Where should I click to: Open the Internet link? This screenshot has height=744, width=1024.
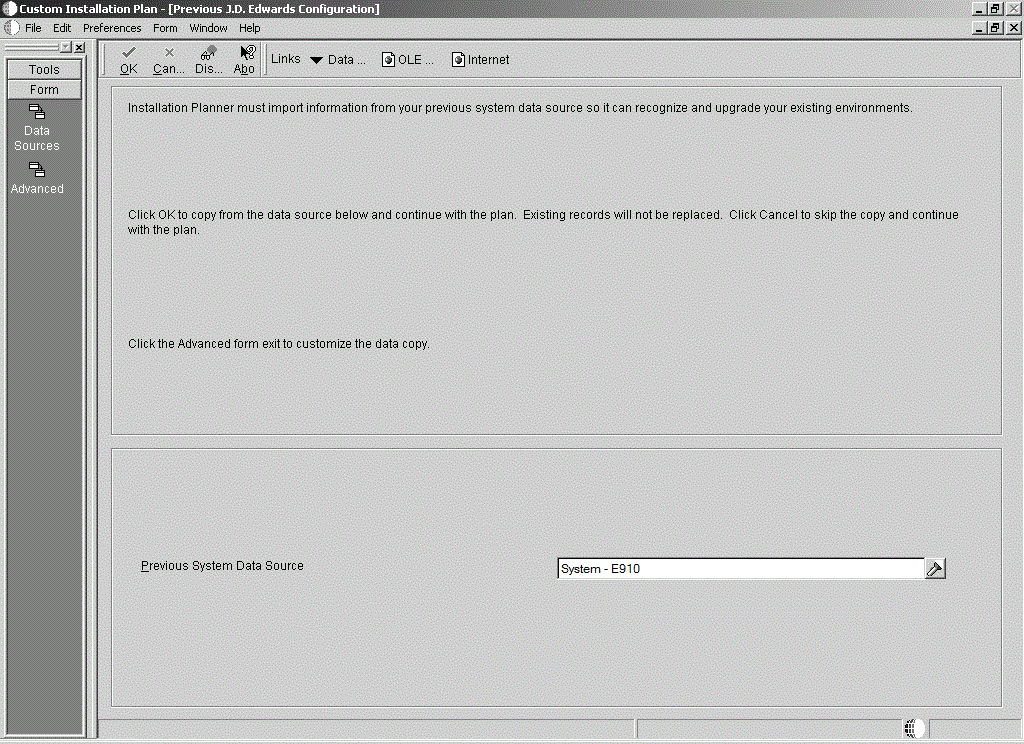[480, 59]
